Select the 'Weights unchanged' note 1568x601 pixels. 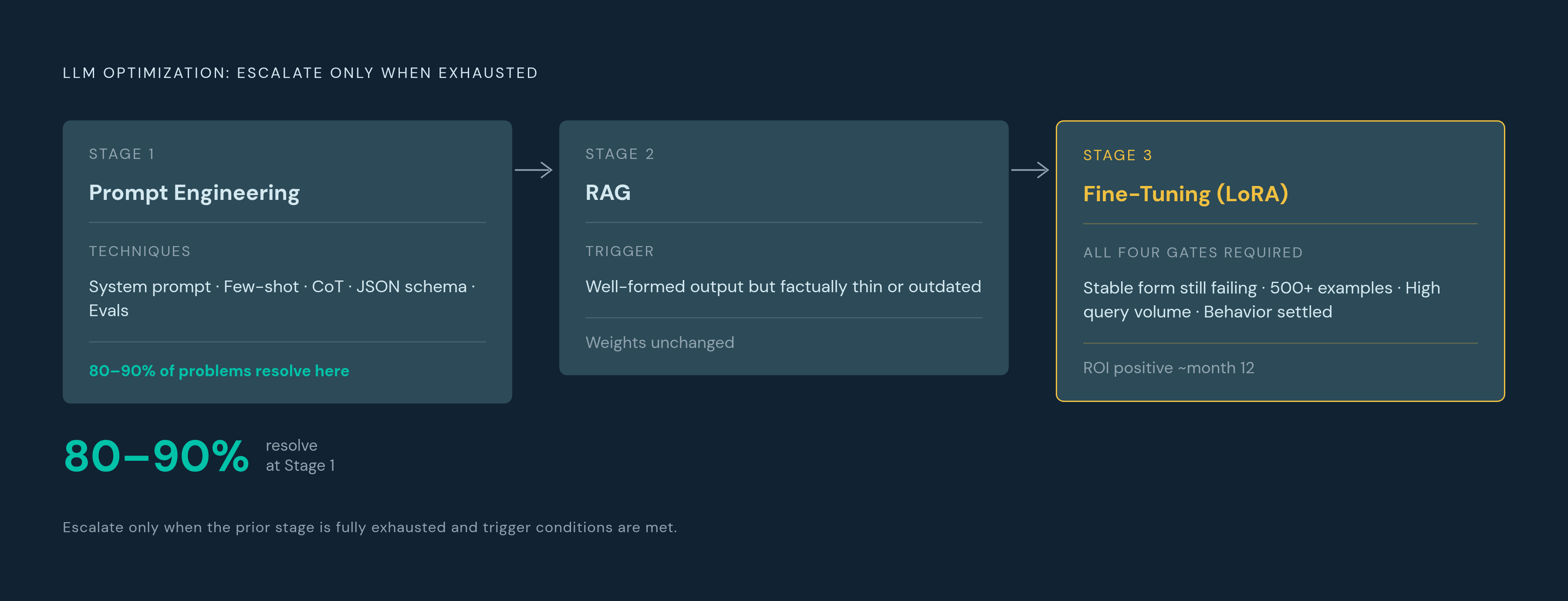[x=660, y=343]
